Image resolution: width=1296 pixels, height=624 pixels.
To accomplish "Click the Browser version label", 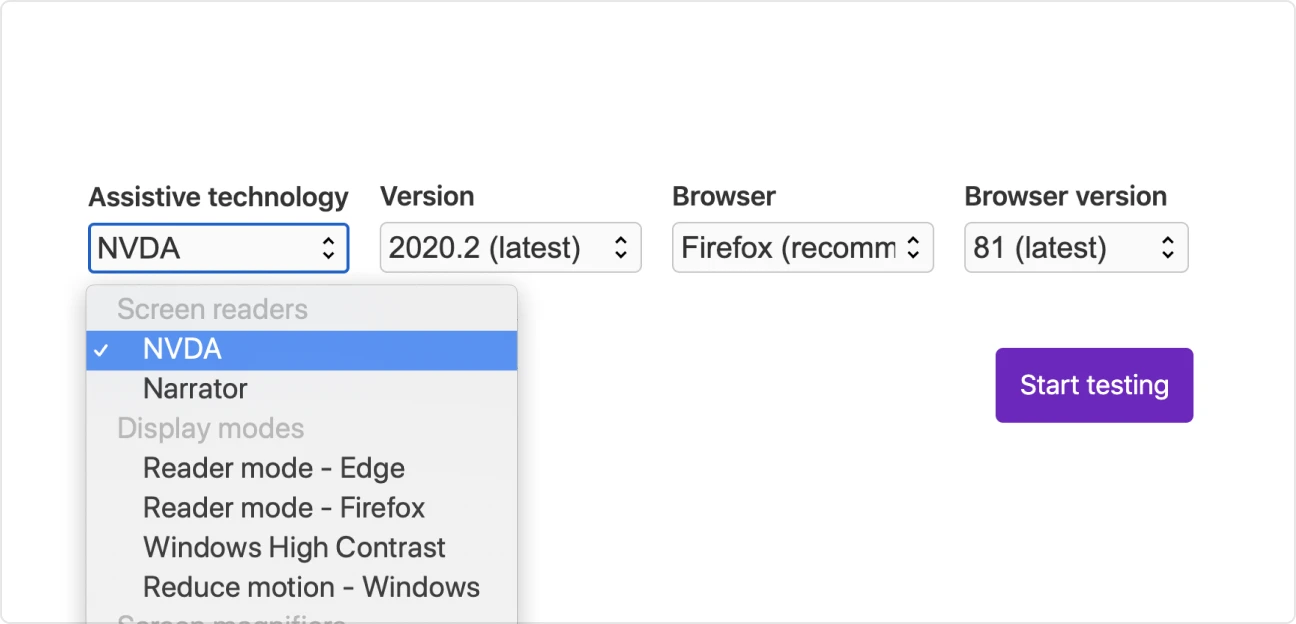I will click(x=1065, y=197).
